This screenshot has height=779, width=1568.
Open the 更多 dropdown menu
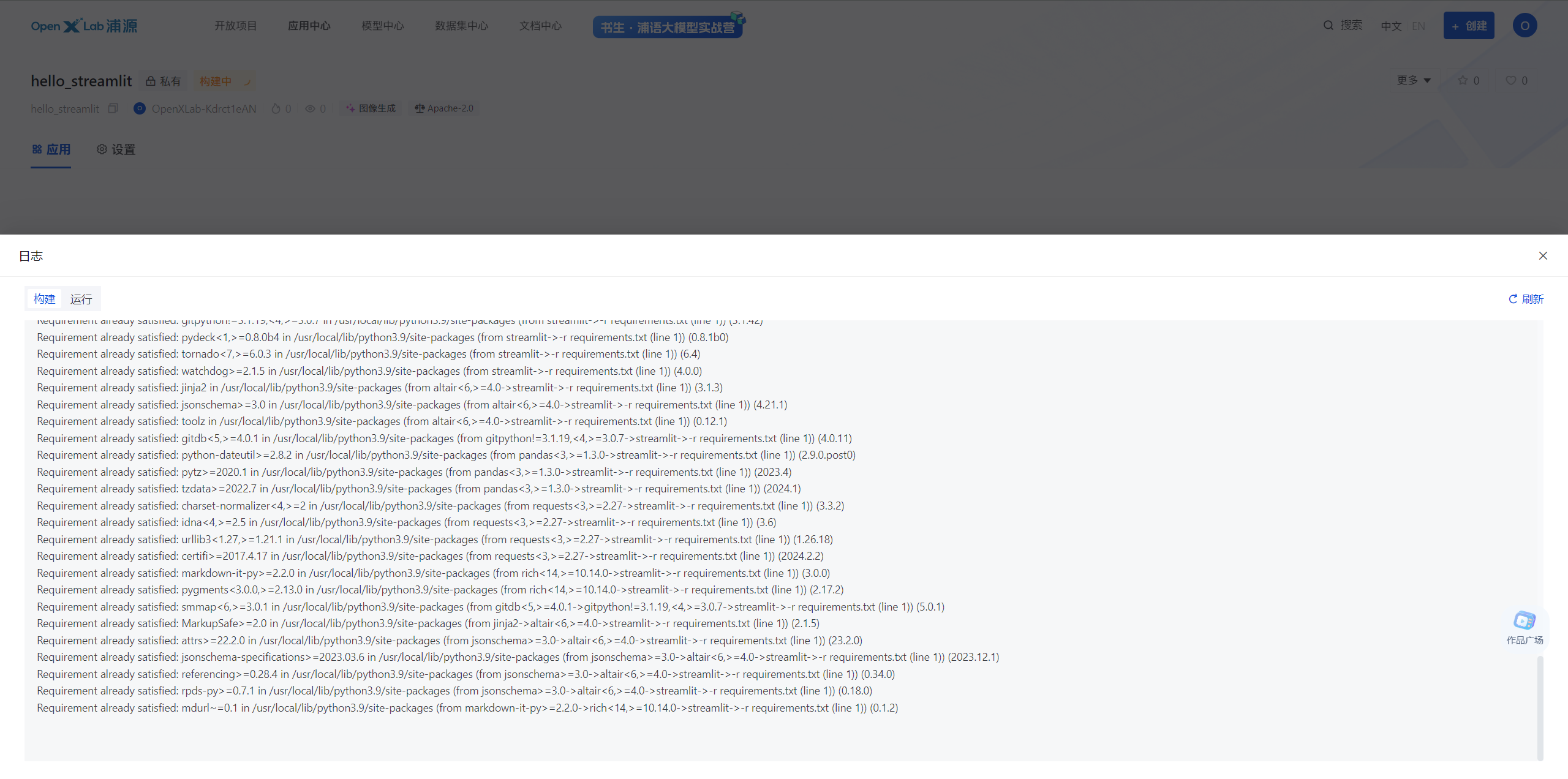tap(1414, 80)
